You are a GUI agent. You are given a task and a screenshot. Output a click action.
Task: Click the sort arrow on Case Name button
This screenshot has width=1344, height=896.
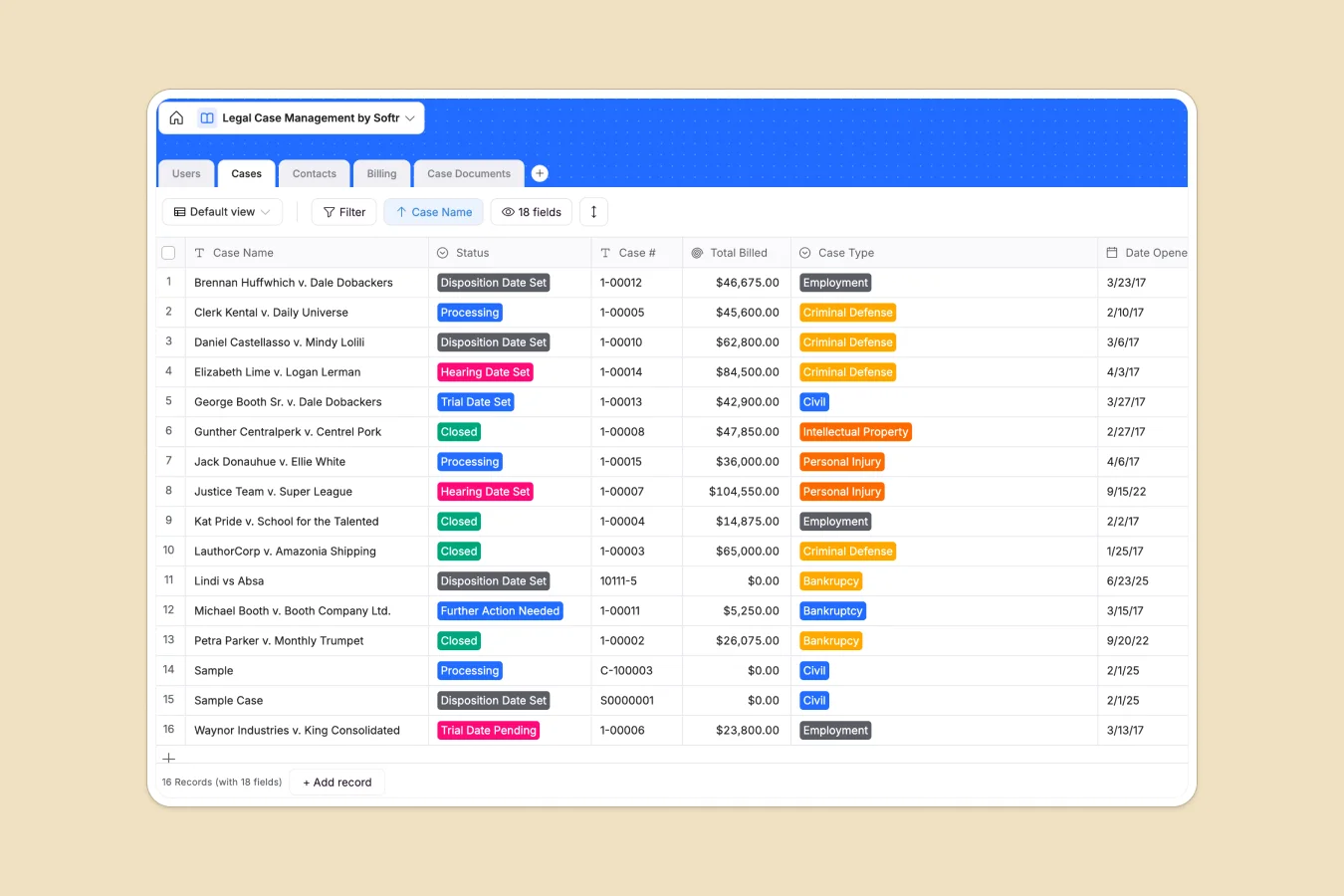click(399, 212)
